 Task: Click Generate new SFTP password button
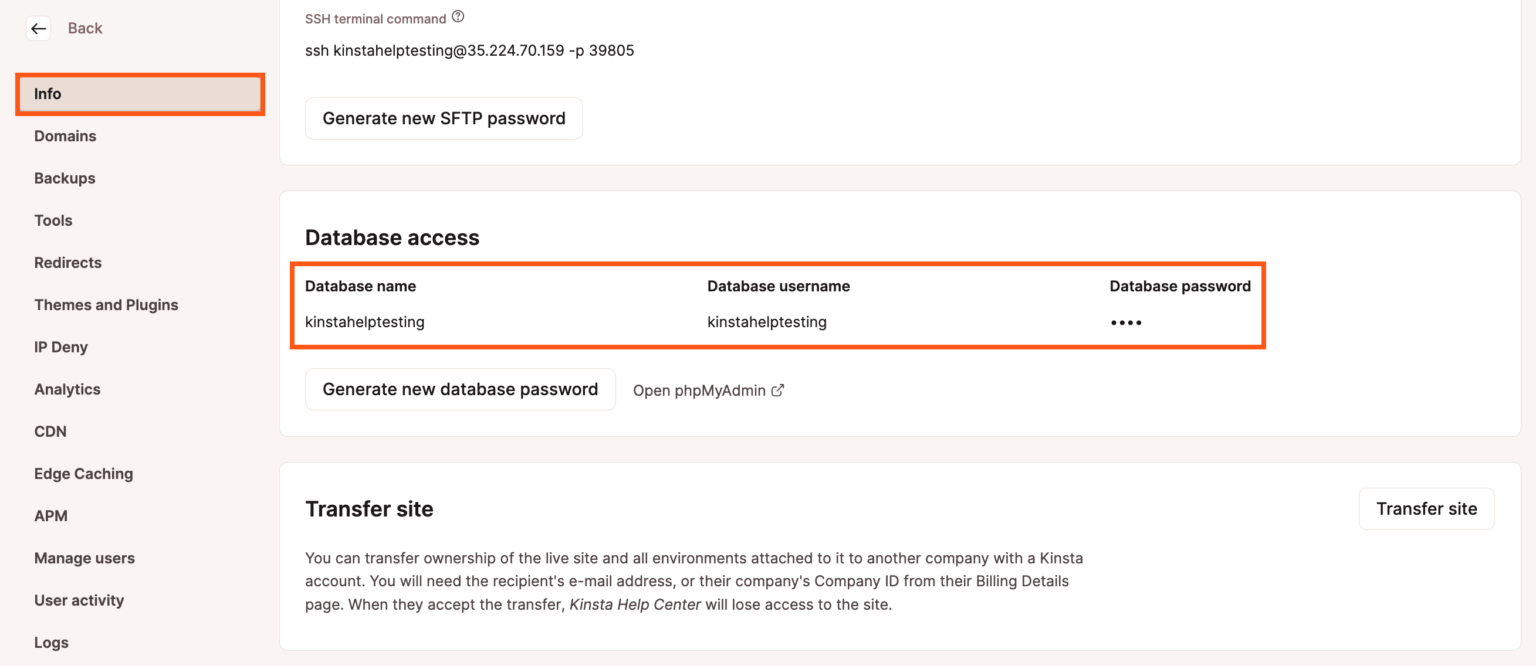[x=444, y=118]
